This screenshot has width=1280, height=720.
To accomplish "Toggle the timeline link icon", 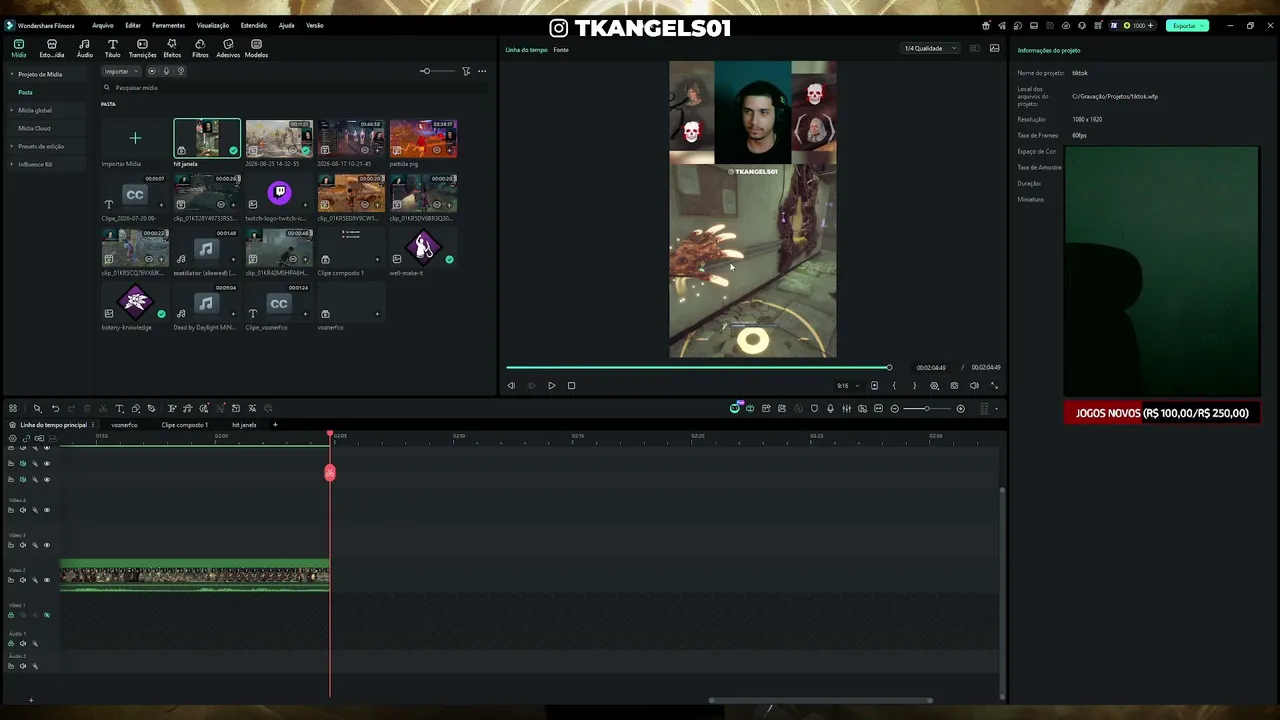I will click(27, 438).
